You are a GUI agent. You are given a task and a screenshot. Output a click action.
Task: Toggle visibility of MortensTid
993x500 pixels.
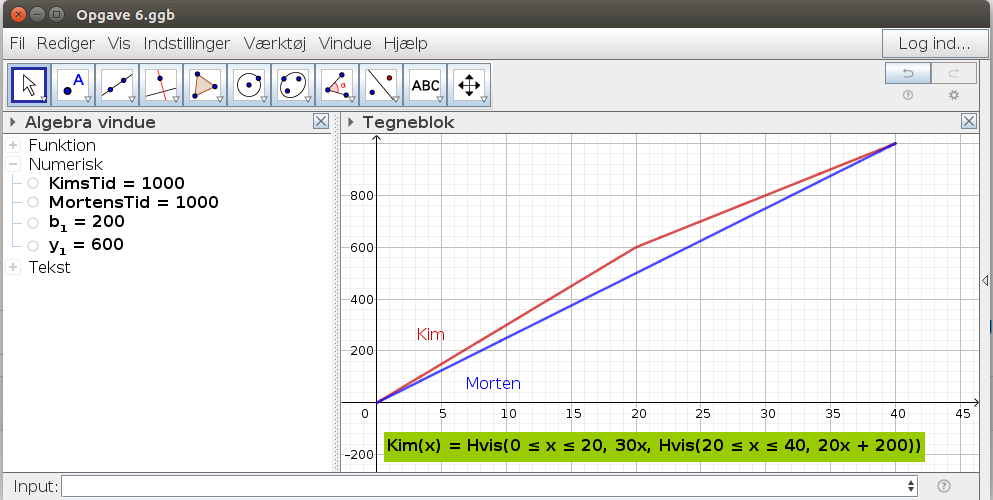33,202
